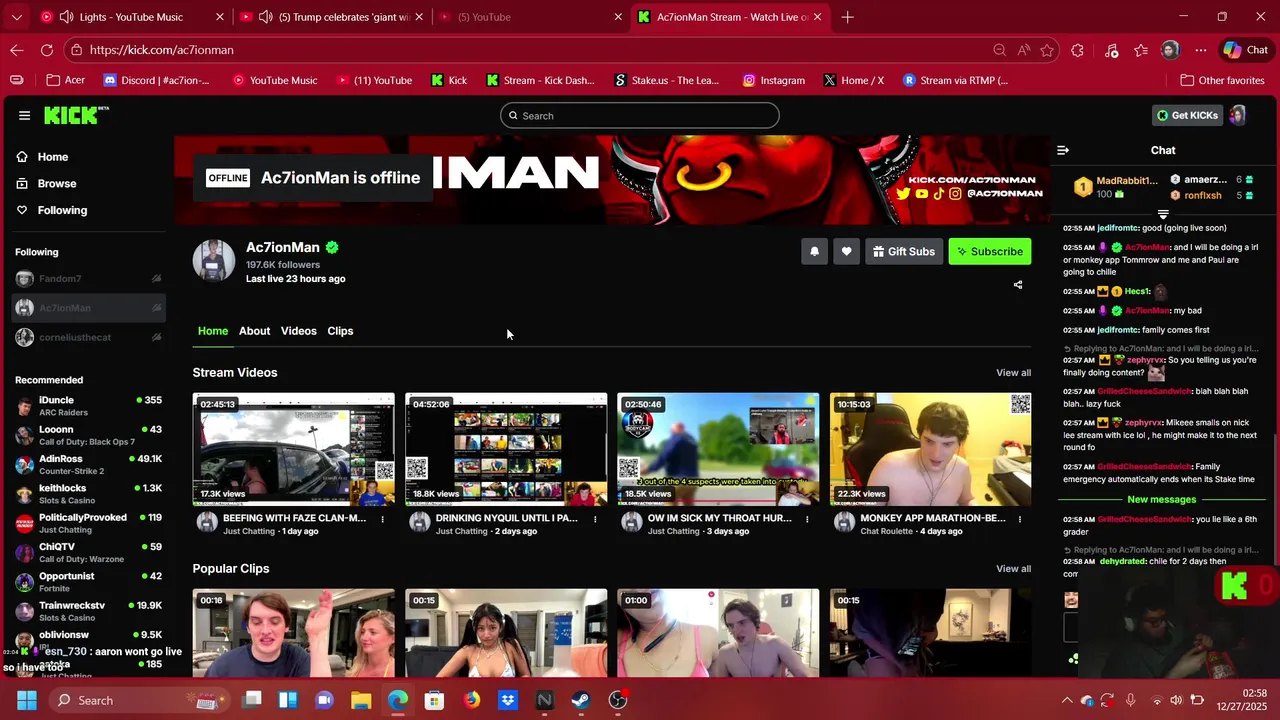
Task: Switch to the About channel tab
Action: coord(254,331)
